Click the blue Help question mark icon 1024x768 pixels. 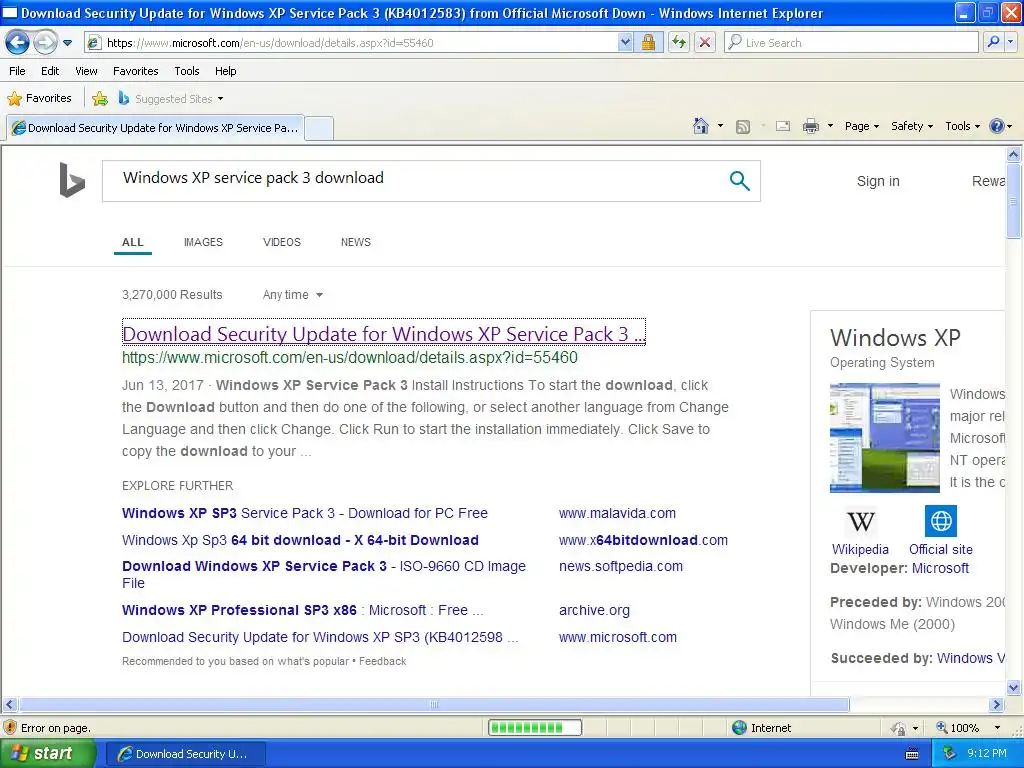coord(997,126)
